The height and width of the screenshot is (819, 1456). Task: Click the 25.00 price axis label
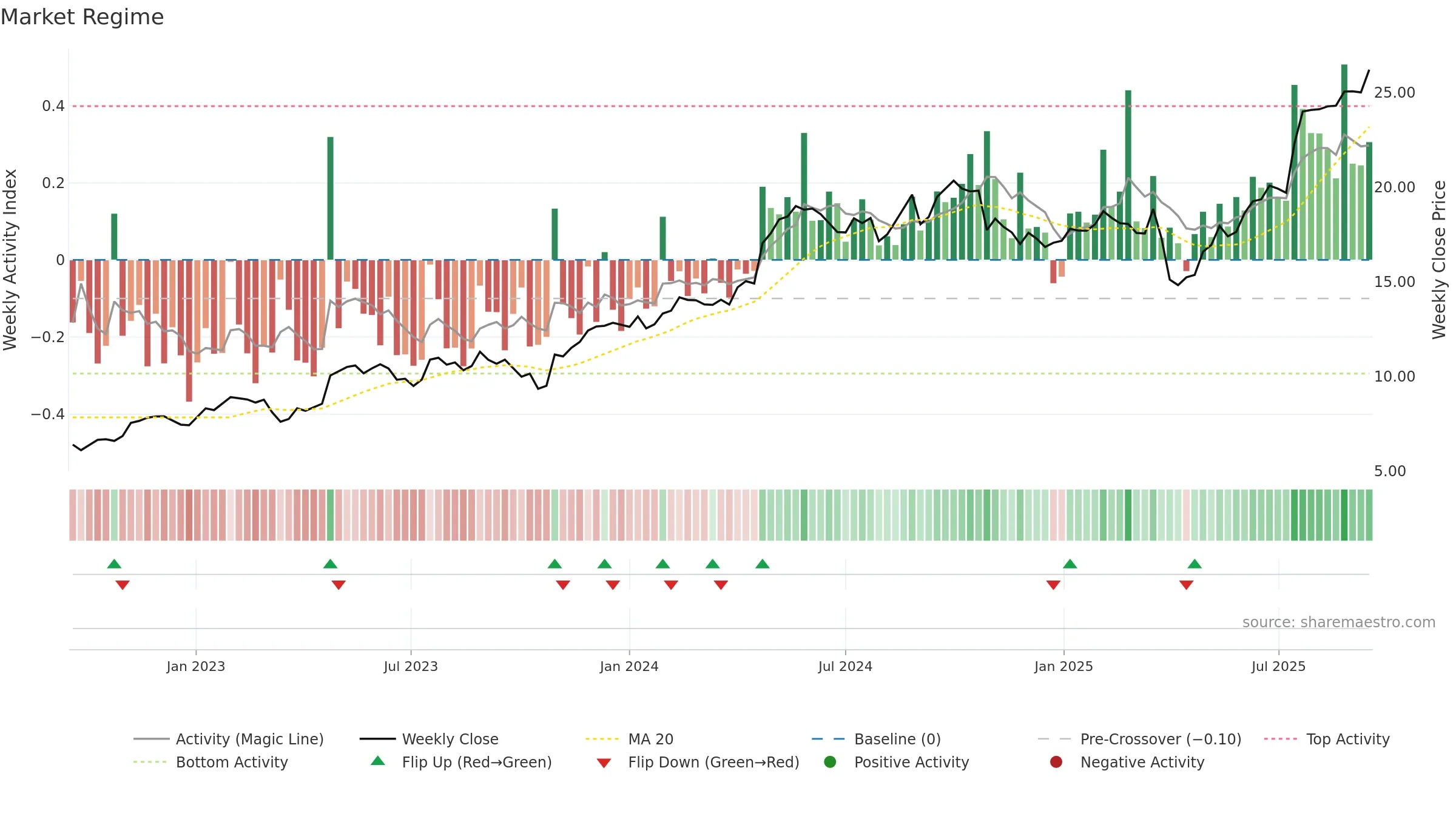[x=1395, y=93]
